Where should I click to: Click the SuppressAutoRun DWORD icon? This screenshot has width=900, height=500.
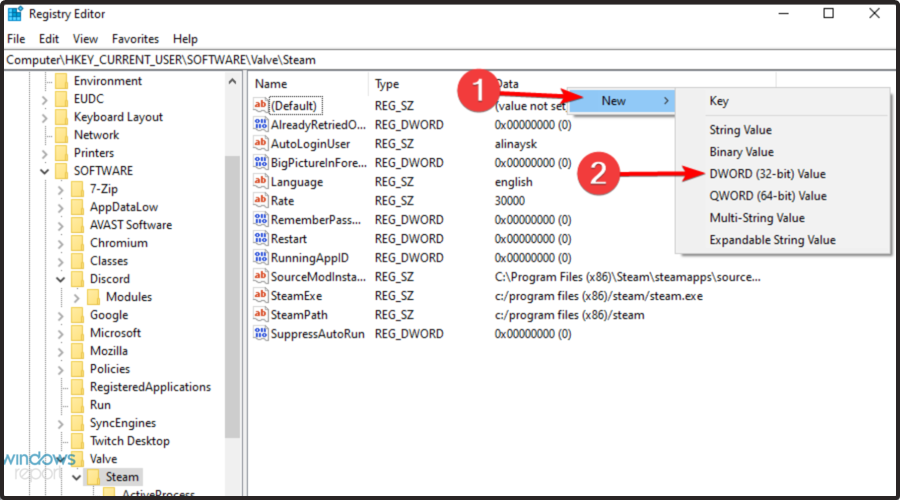[261, 333]
